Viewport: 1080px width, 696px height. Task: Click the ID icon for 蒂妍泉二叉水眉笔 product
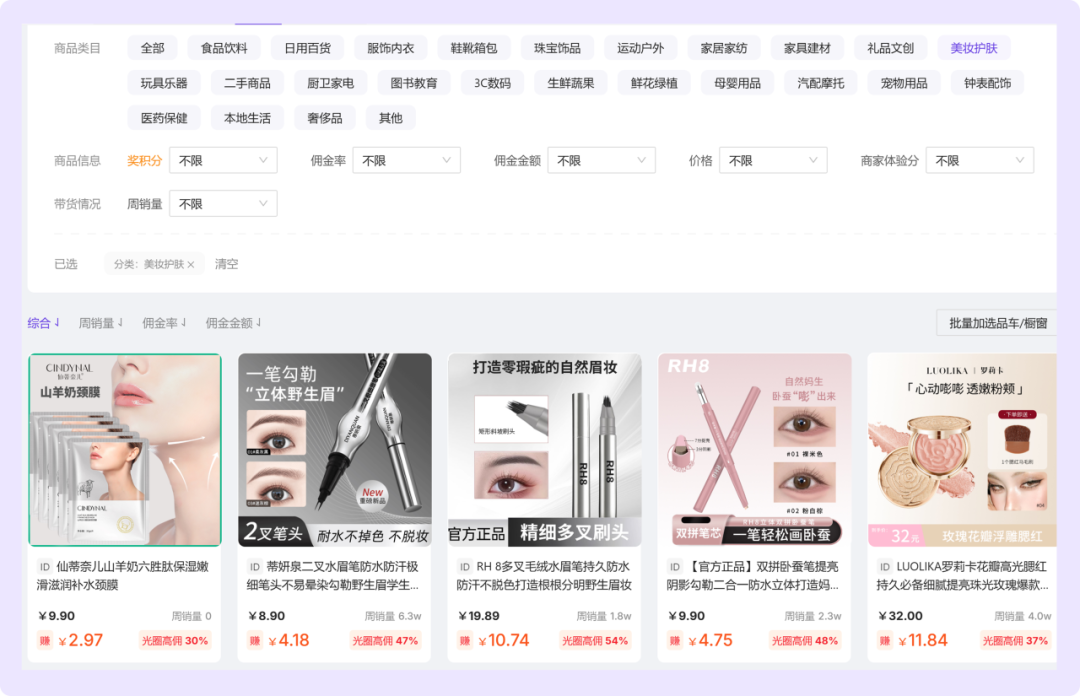coord(255,566)
